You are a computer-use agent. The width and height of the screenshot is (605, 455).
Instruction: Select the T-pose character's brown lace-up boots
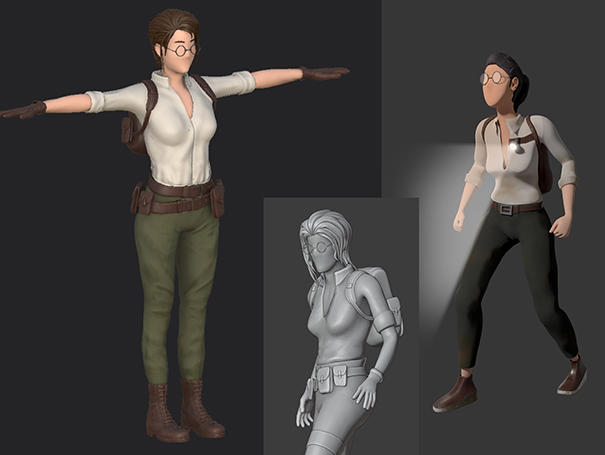click(x=185, y=410)
